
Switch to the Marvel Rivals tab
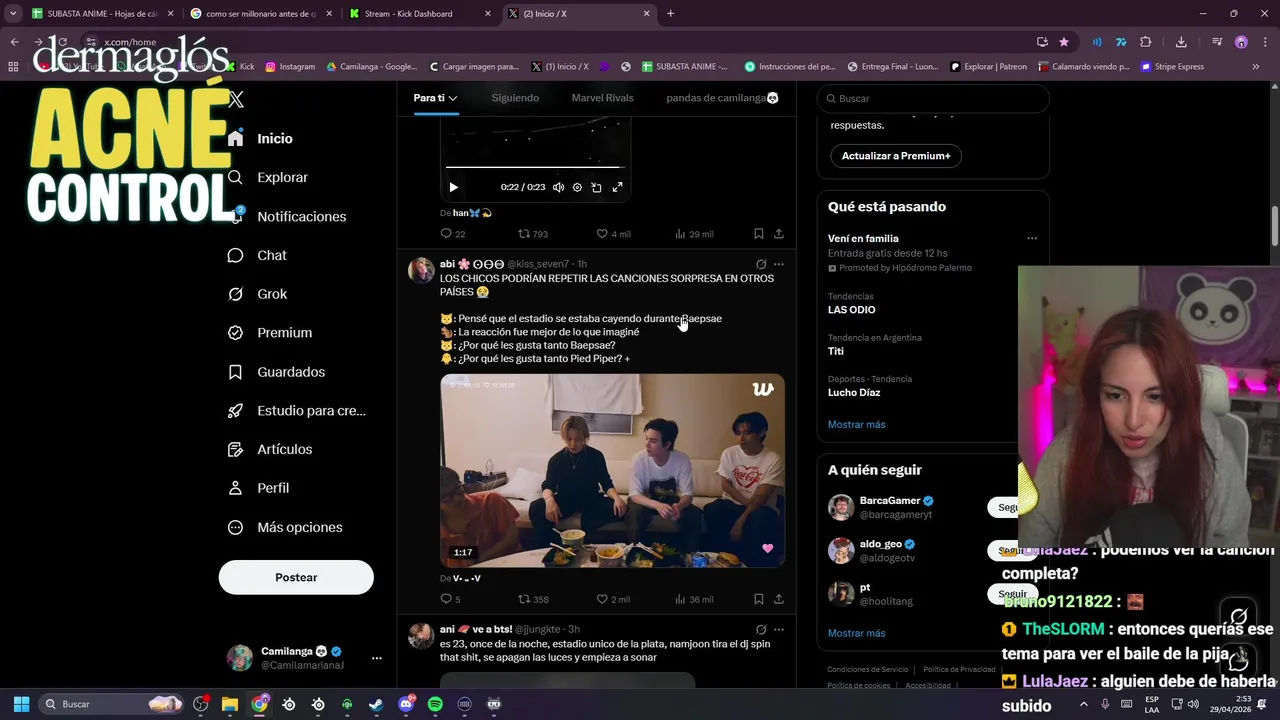point(602,98)
